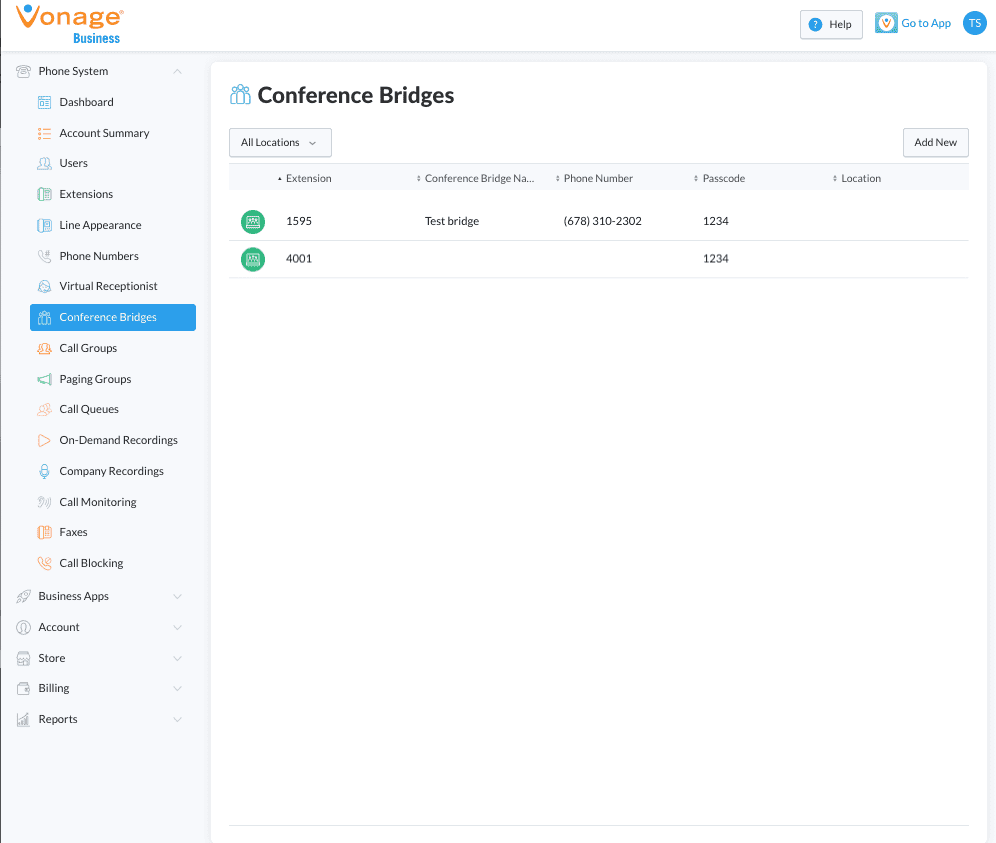Open the All Locations dropdown

(x=280, y=143)
